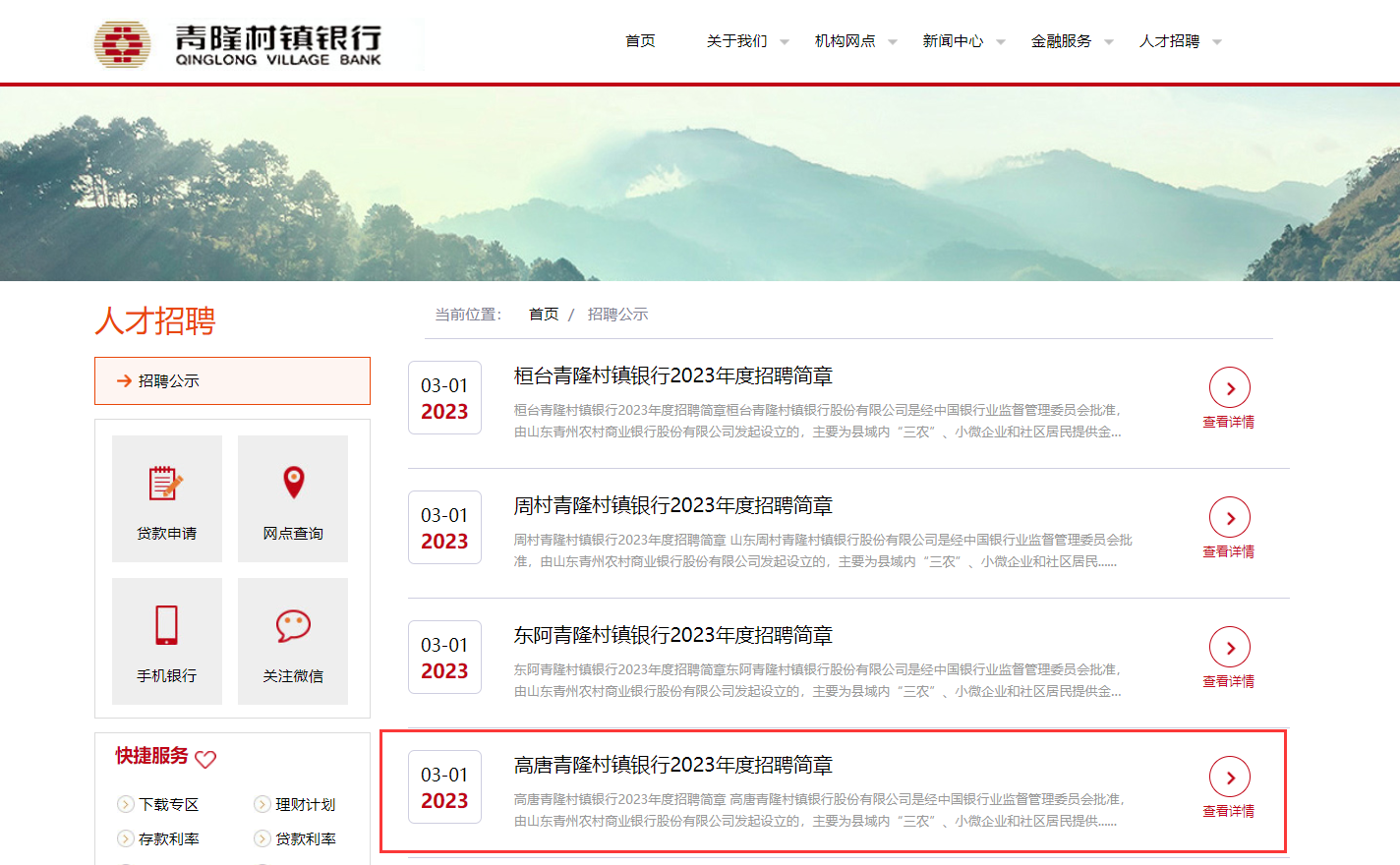Viewport: 1400px width, 865px height.
Task: Click 招聘公示 in the breadcrumb trail
Action: [x=617, y=314]
